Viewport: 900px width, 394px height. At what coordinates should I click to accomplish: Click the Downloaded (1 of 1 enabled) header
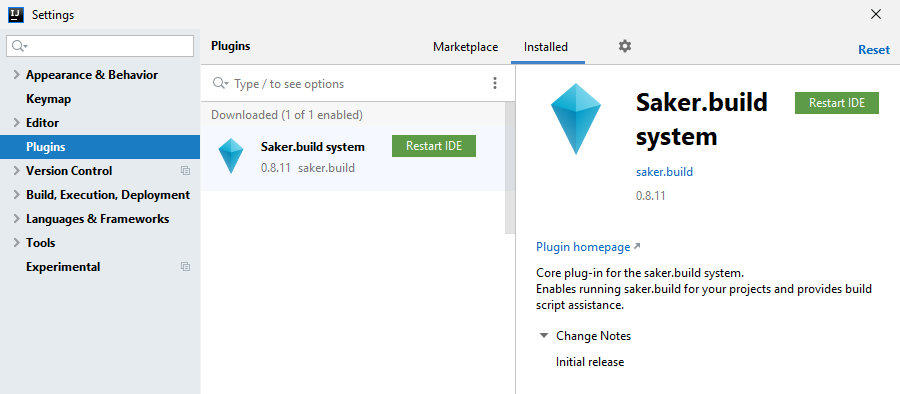(x=287, y=115)
